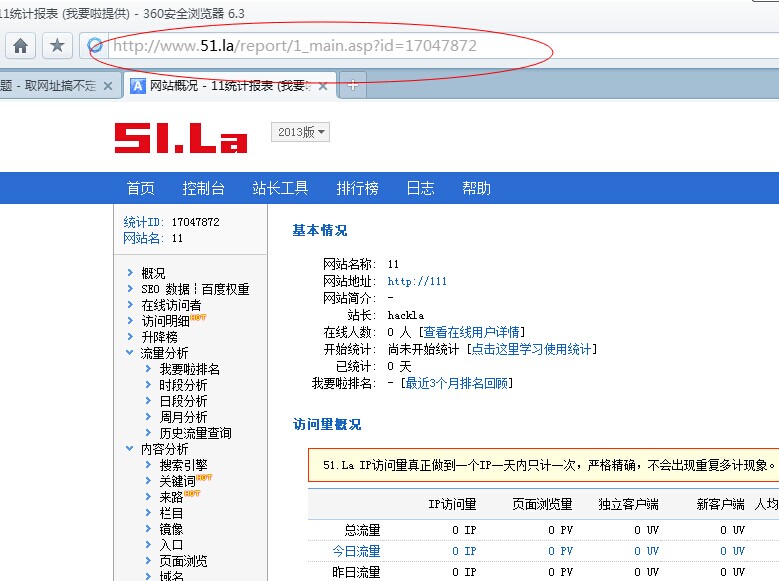
Task: Click the 站长 name hackla
Action: click(406, 315)
